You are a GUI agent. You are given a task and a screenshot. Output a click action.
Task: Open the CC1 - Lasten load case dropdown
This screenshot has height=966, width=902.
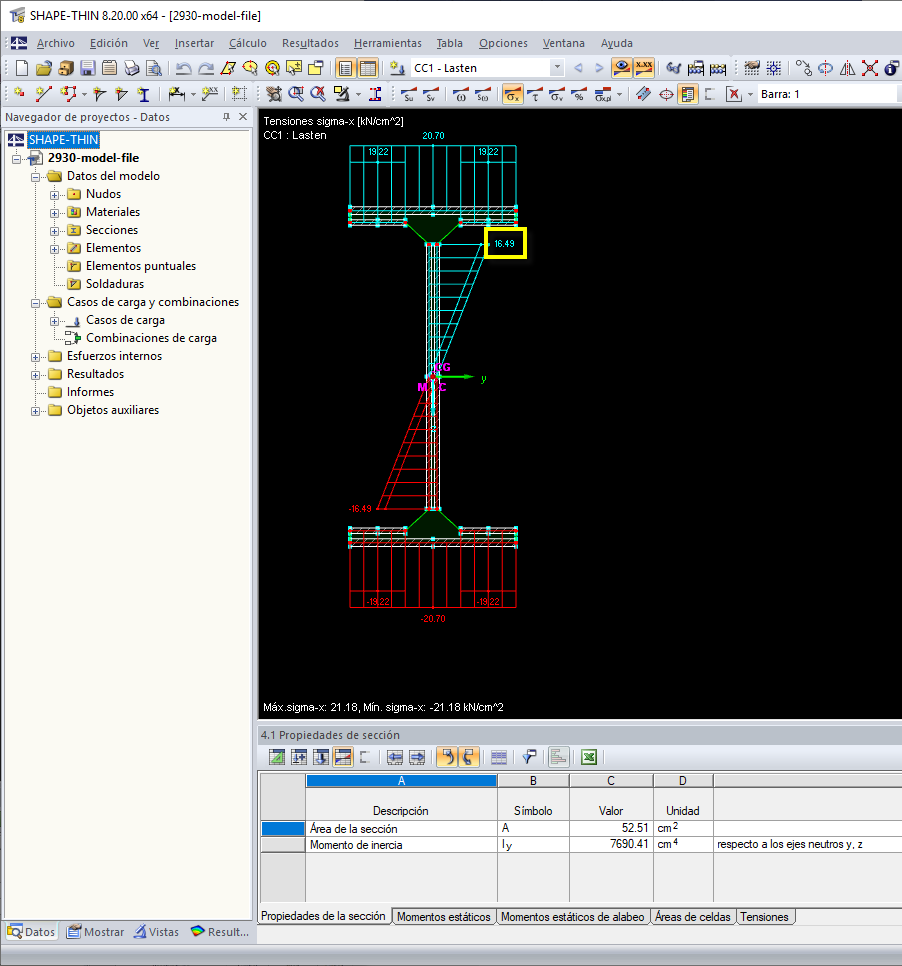557,68
